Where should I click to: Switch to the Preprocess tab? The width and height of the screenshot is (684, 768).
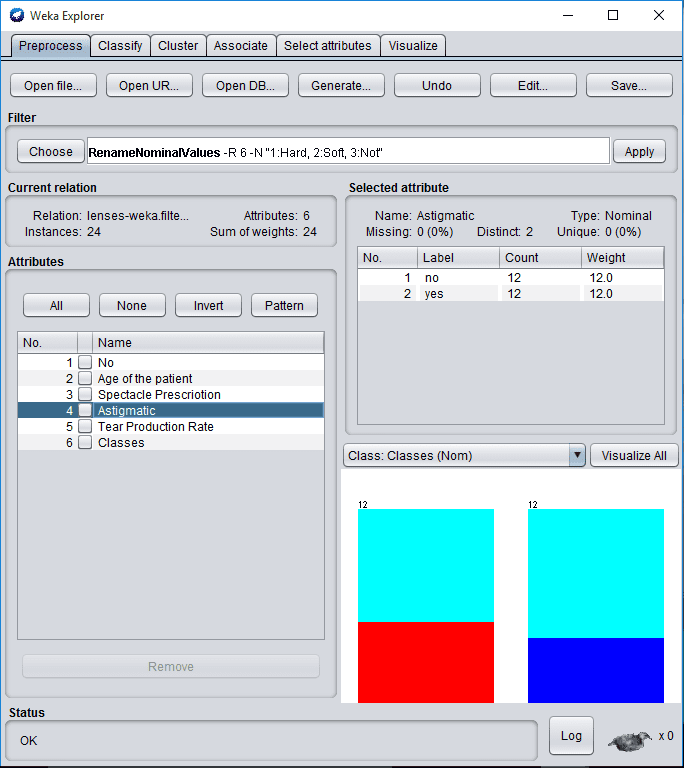pyautogui.click(x=50, y=46)
